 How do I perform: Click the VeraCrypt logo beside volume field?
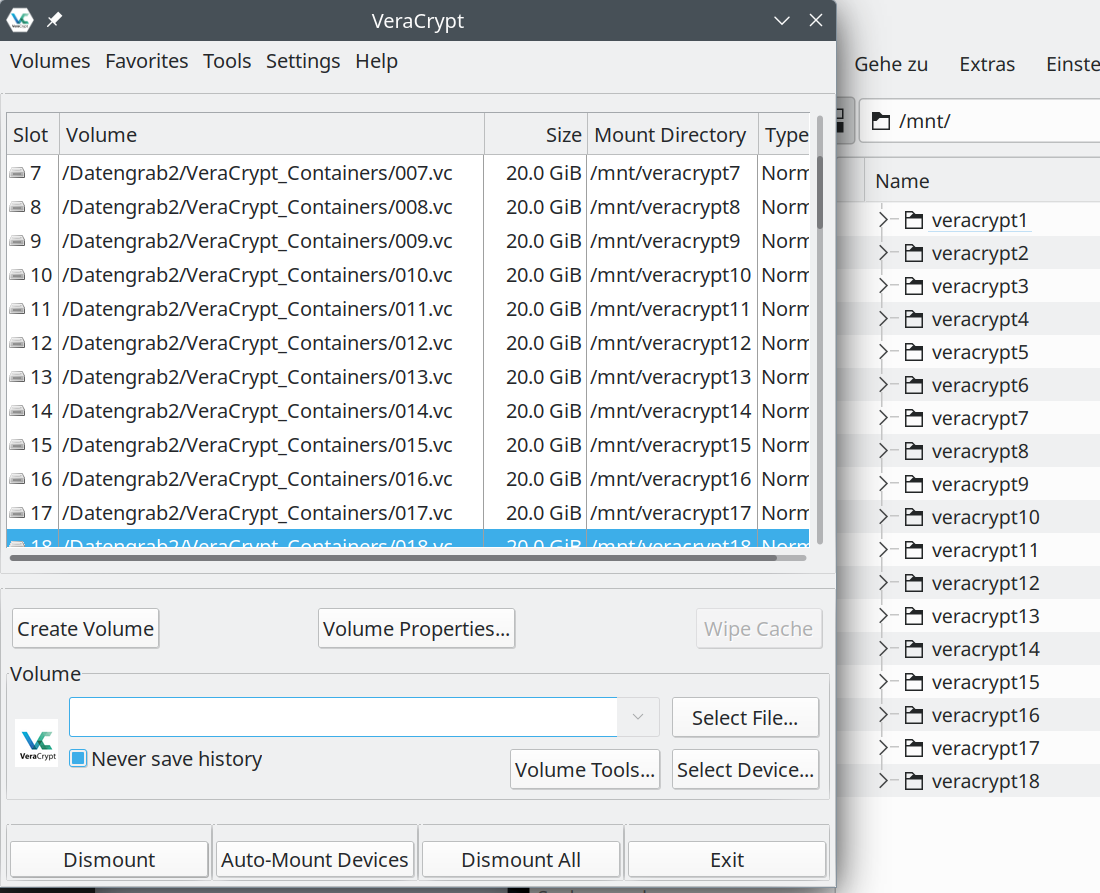click(x=37, y=744)
